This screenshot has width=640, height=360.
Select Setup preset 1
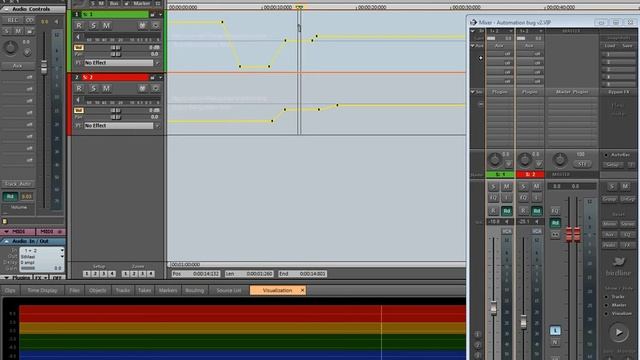[87, 274]
